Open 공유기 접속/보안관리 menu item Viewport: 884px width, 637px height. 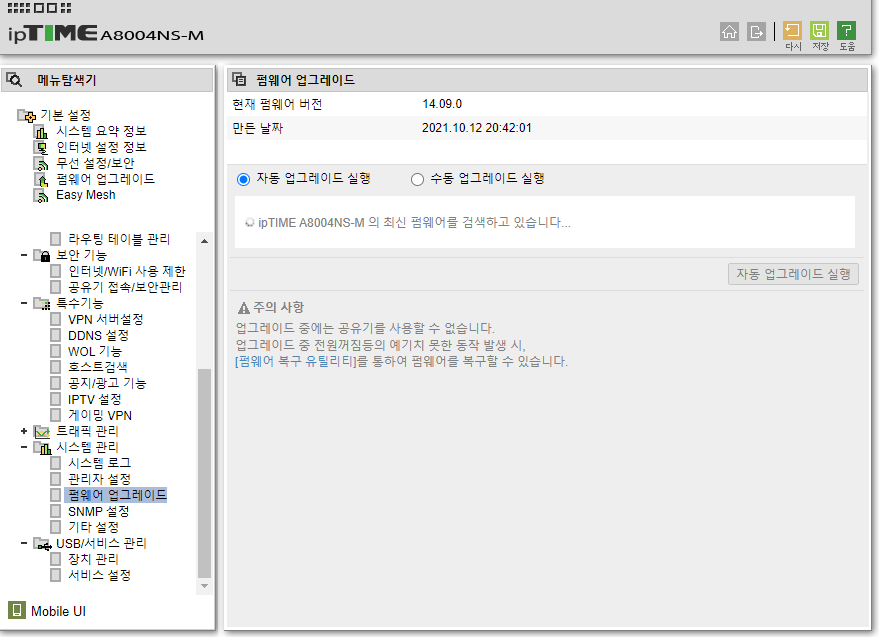click(x=125, y=287)
